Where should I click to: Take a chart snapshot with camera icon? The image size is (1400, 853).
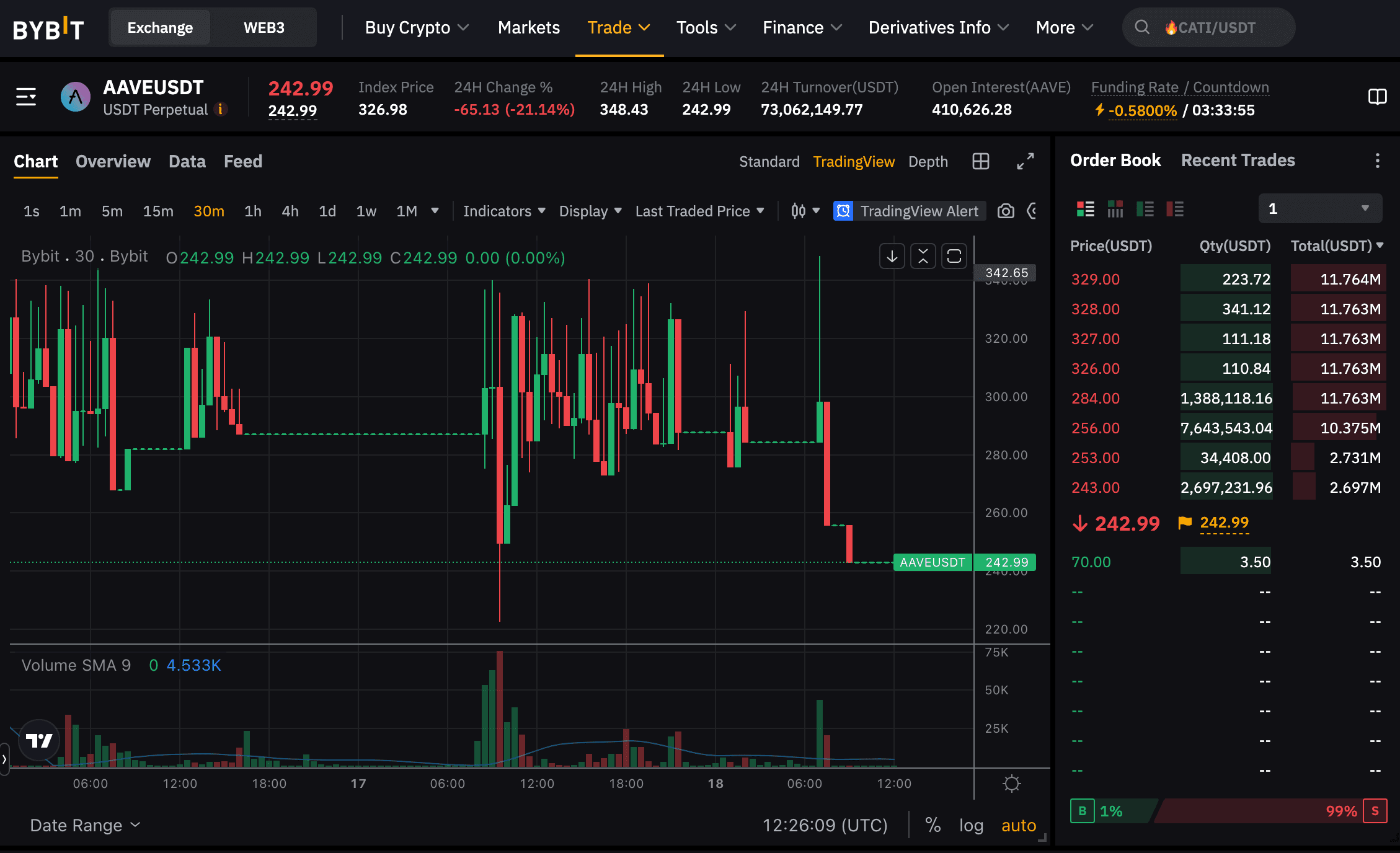click(x=1006, y=211)
